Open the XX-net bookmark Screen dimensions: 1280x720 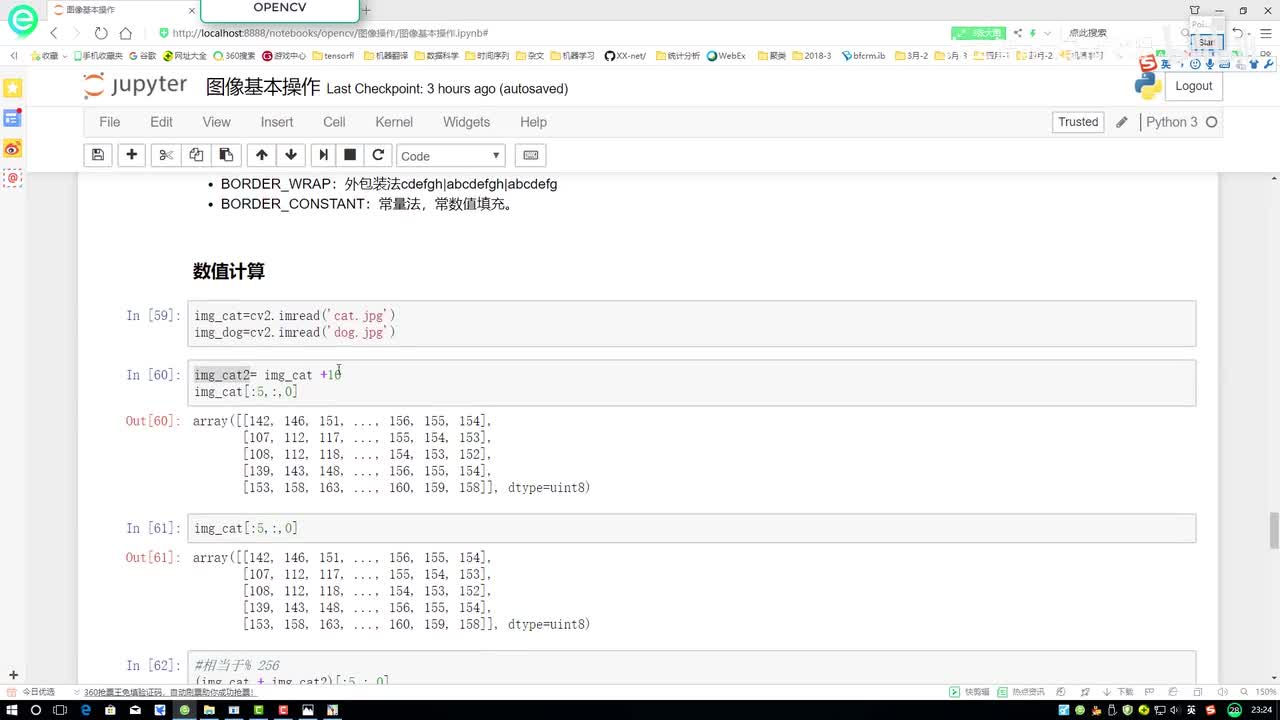625,56
